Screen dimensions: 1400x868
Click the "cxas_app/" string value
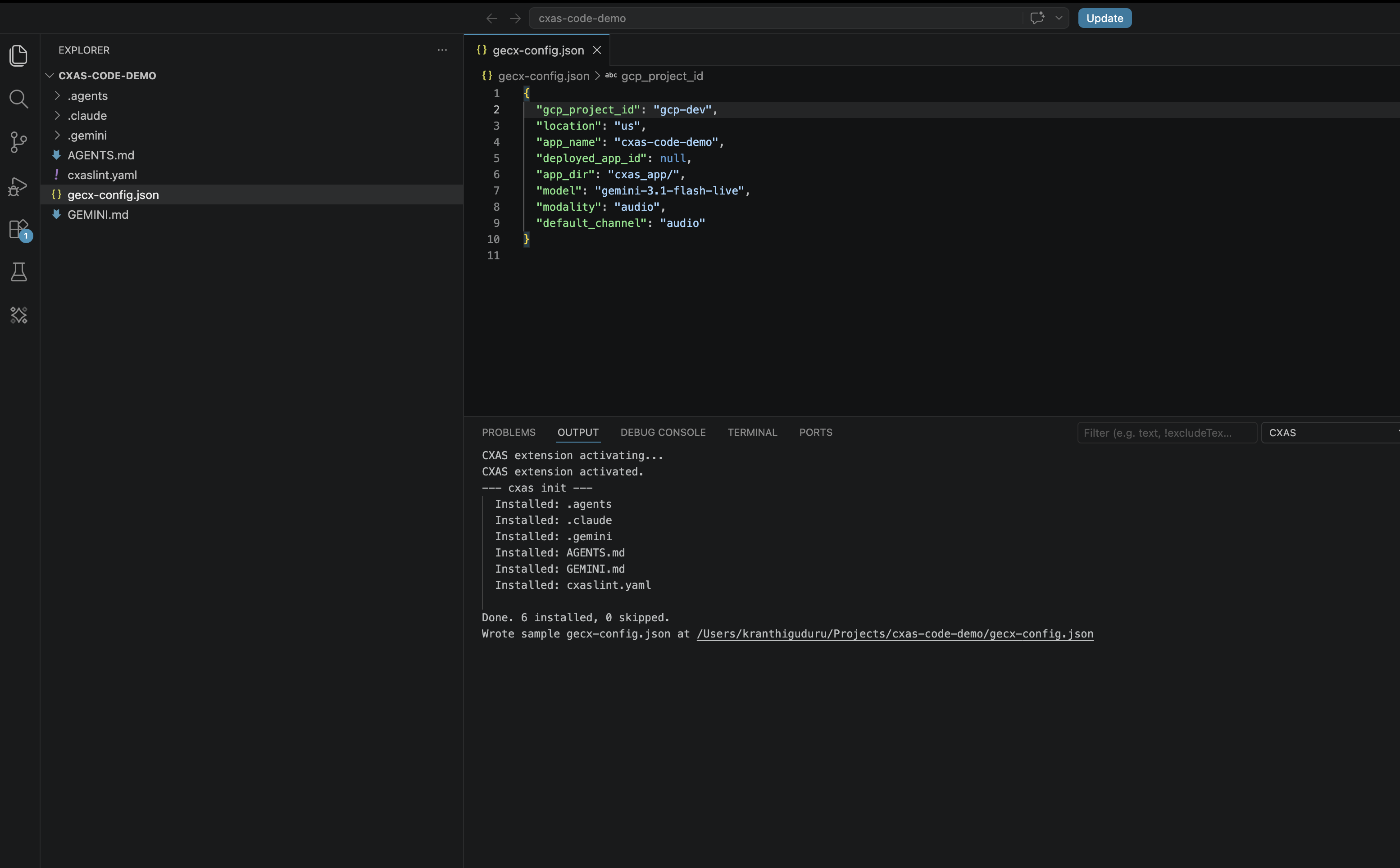643,175
